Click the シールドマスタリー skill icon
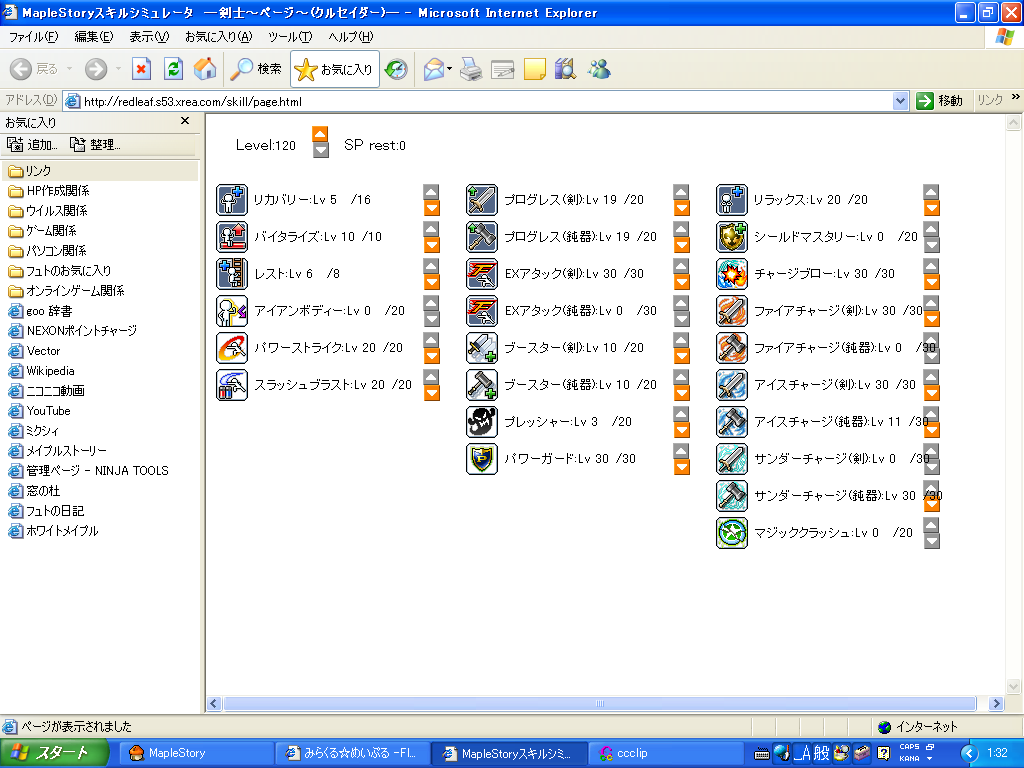This screenshot has width=1024, height=768. pos(732,237)
